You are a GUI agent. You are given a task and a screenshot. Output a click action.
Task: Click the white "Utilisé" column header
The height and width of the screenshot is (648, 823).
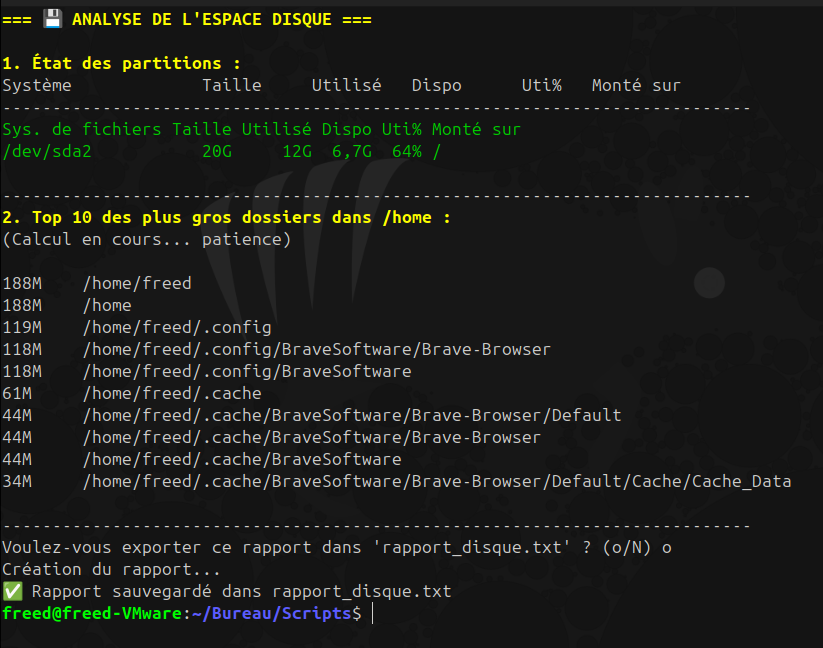pos(346,85)
